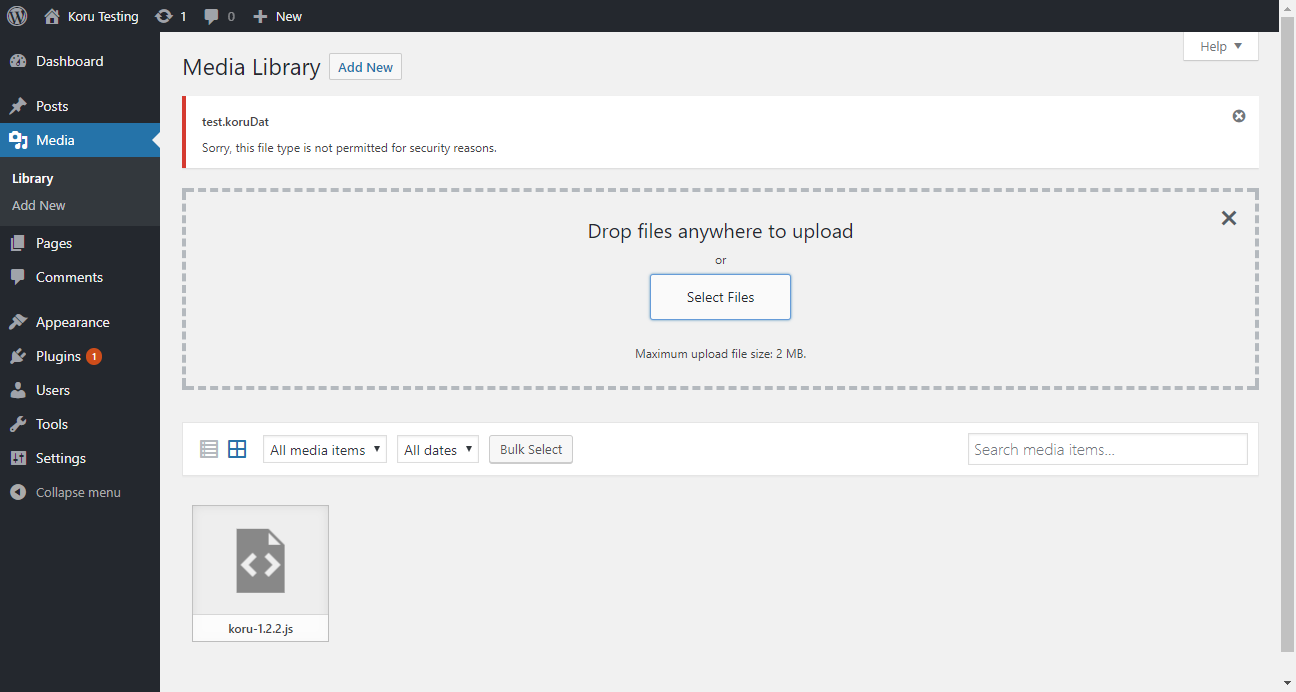Screen dimensions: 1296x692
Task: Switch to grid view mode
Action: [237, 448]
